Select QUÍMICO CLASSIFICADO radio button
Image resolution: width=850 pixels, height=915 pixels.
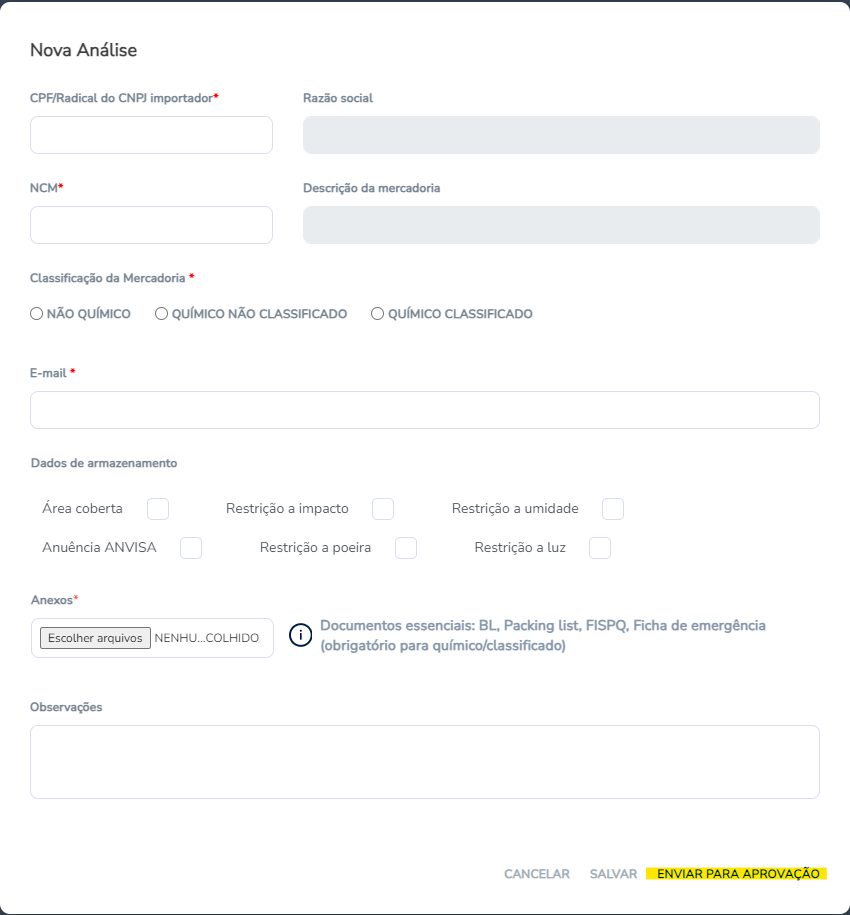[377, 314]
